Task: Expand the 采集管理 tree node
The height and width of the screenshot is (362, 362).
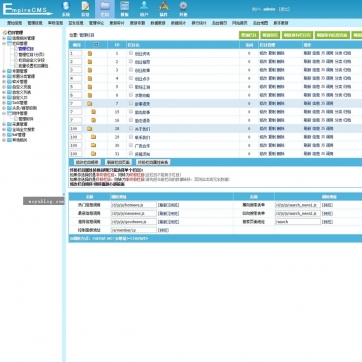Action: click(x=4, y=124)
